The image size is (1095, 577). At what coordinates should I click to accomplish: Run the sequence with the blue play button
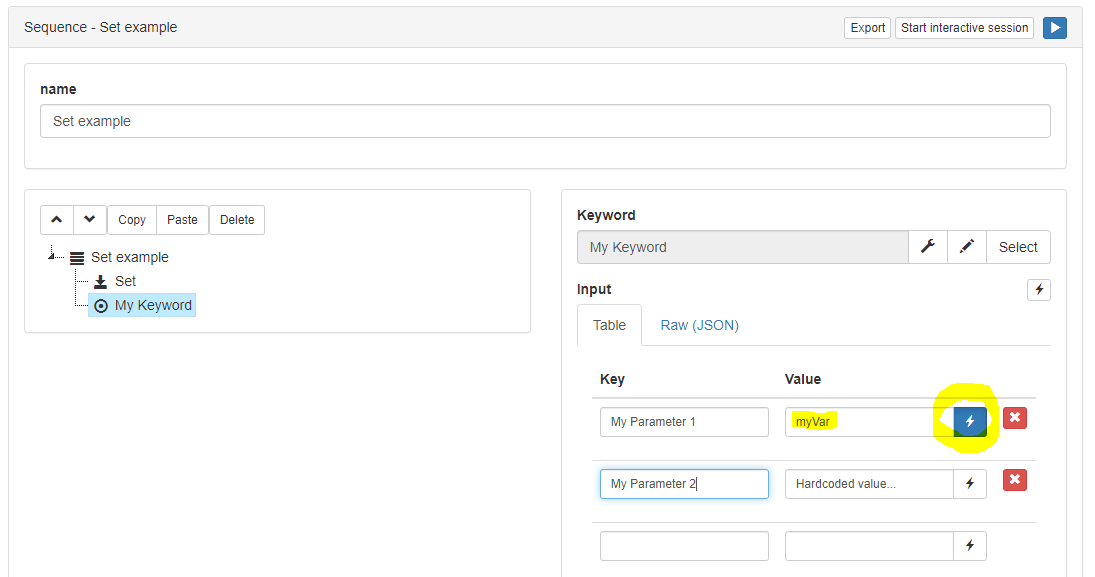tap(1054, 28)
